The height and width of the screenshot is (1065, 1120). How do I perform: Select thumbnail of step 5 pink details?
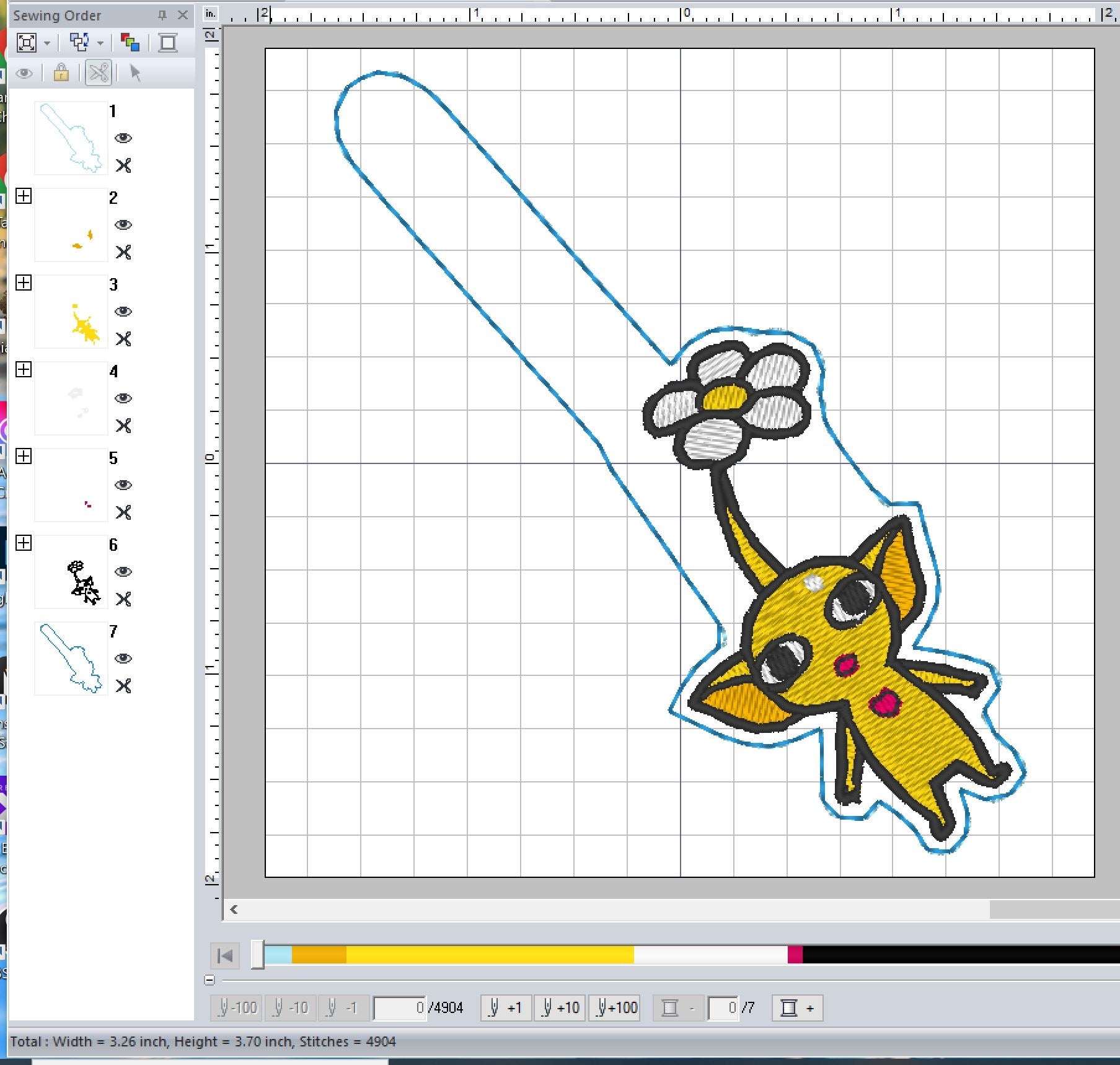click(x=71, y=485)
